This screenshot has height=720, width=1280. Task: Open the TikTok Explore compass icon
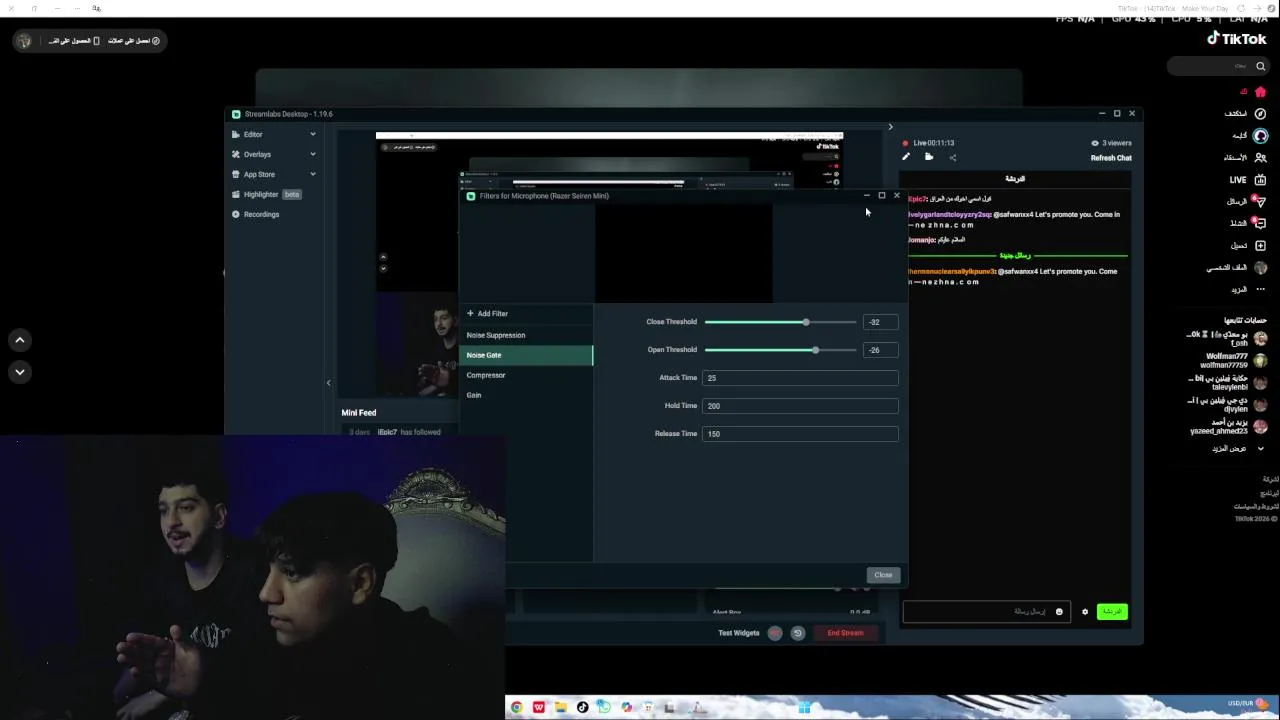1260,114
